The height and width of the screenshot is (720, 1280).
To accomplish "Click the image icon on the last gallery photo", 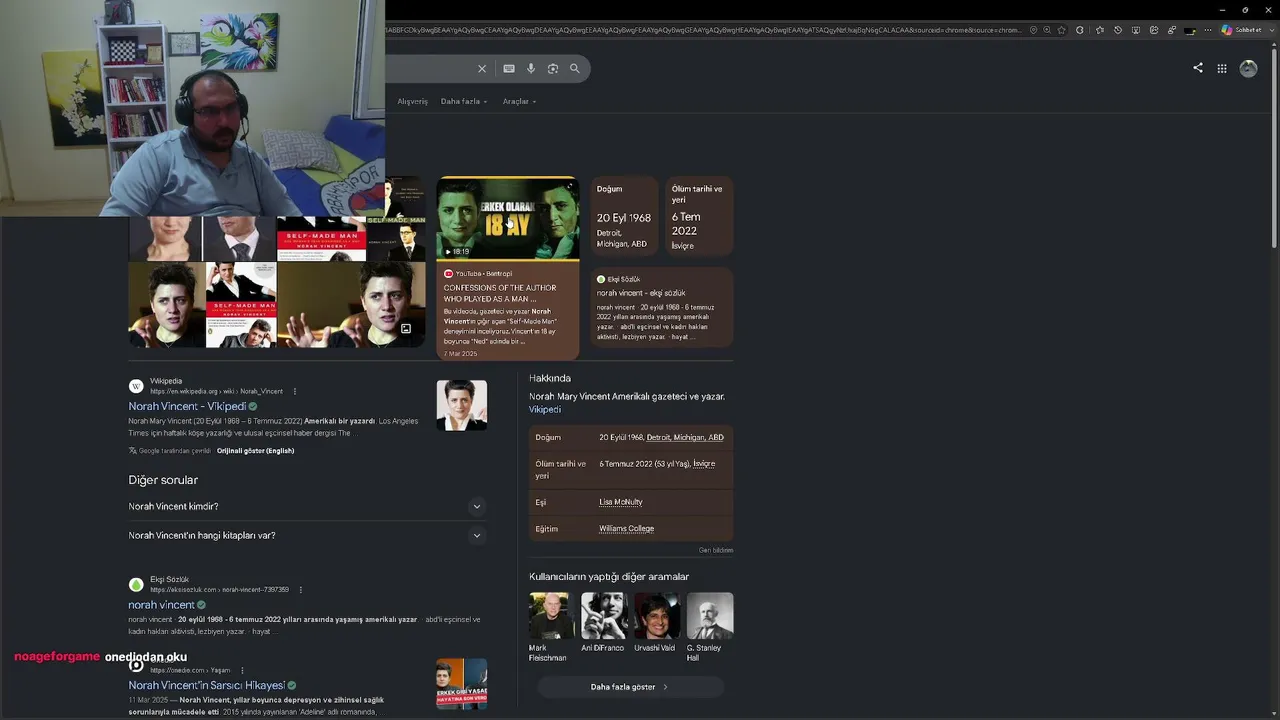I will click(406, 329).
